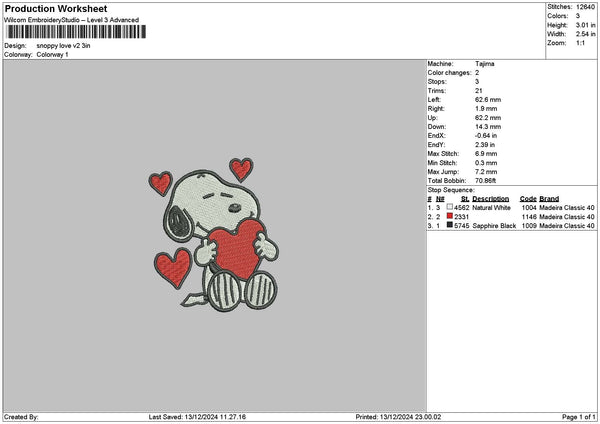Click thread code 1009
Screen dimensions: 600x424
tap(529, 226)
